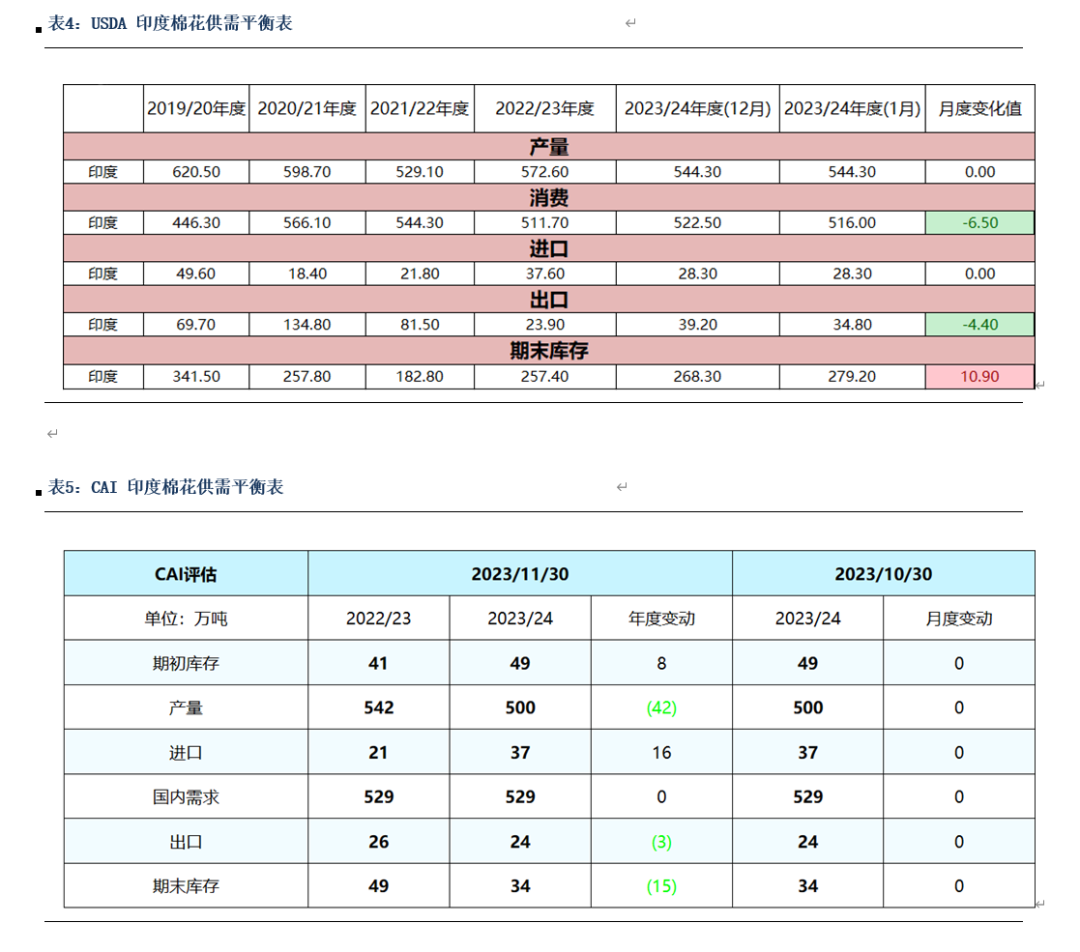Screen dimensions: 1080x952
Task: Click the consumption value 522.50
Action: [x=698, y=223]
